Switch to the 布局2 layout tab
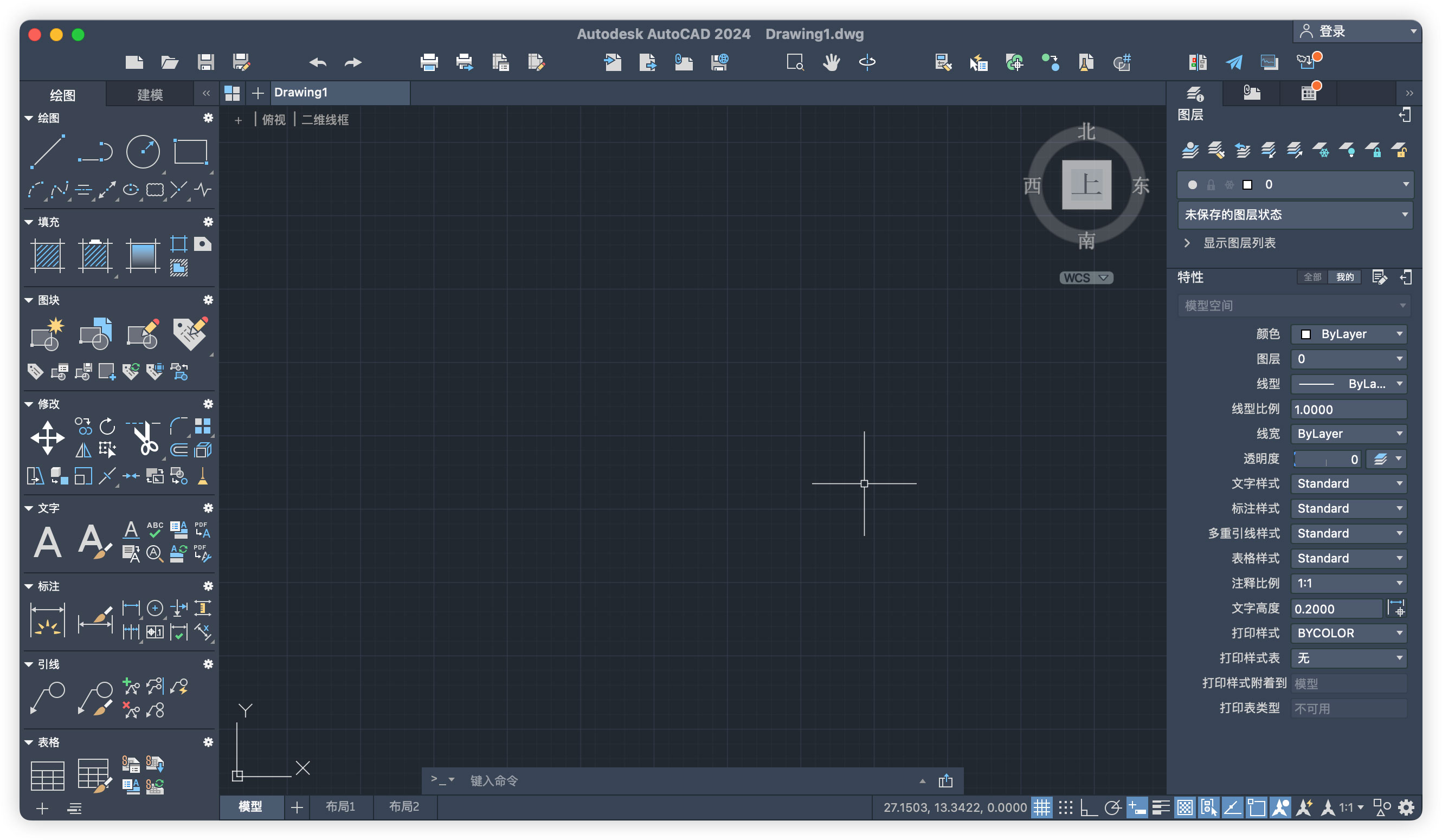The height and width of the screenshot is (840, 1442). tap(404, 806)
